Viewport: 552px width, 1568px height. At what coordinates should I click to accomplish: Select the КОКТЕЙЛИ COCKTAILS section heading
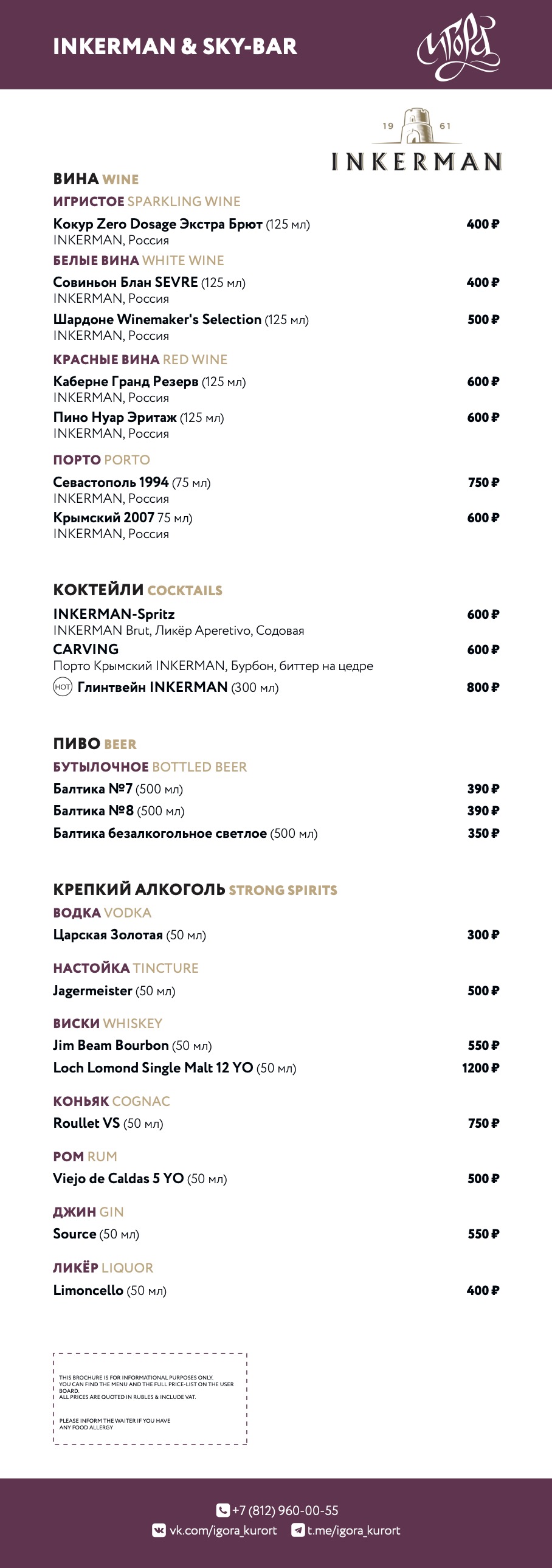point(137,590)
